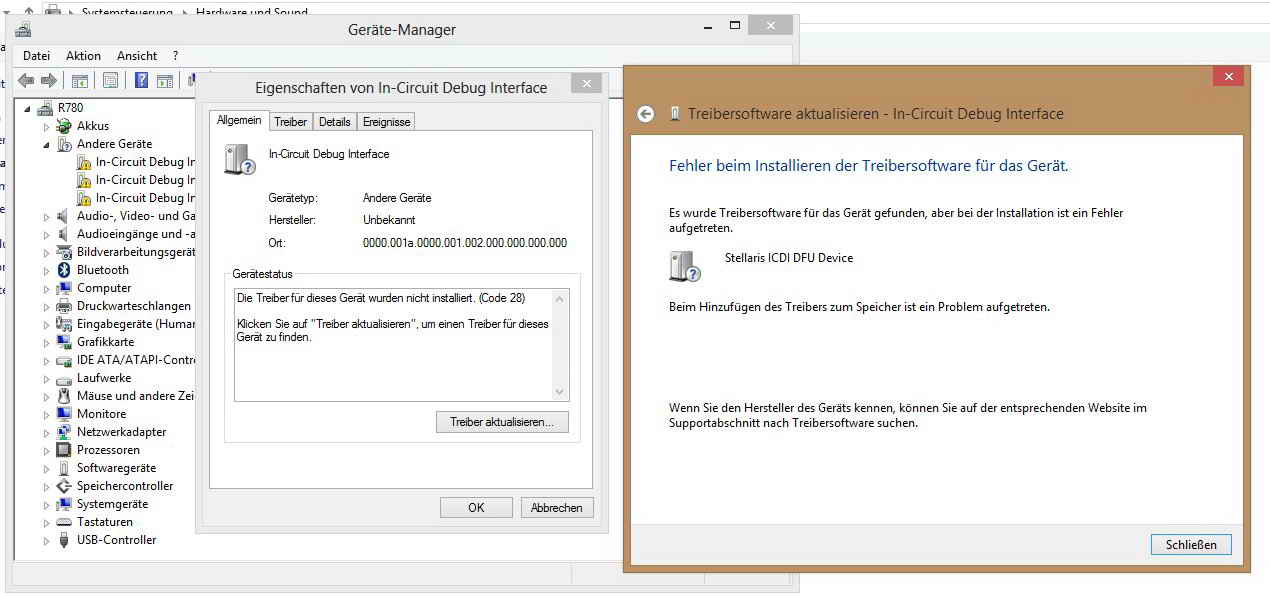Image resolution: width=1270 pixels, height=596 pixels.
Task: Expand the Monitore category arrow
Action: click(x=46, y=414)
